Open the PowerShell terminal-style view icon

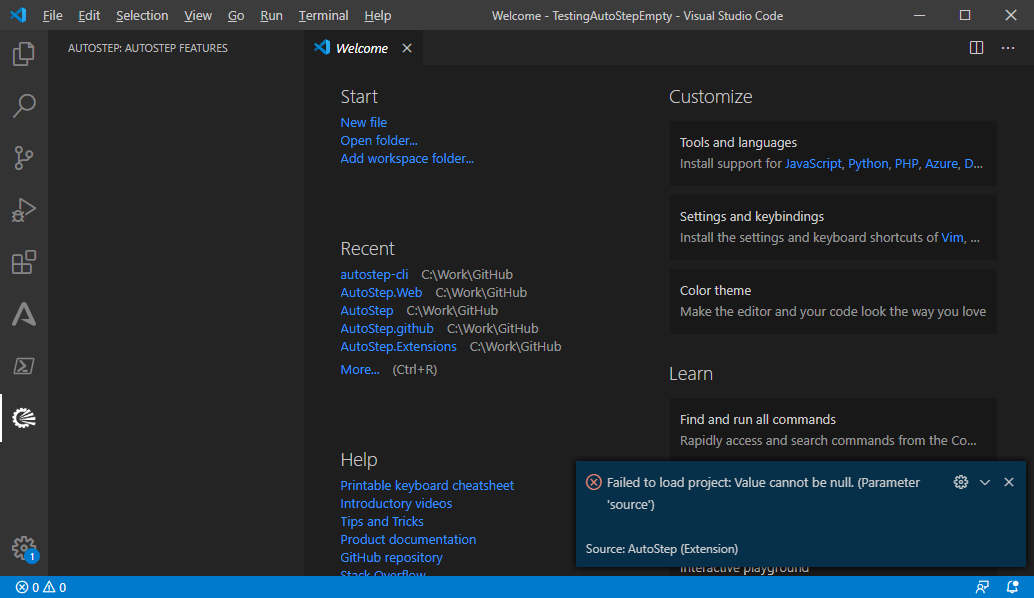(24, 366)
